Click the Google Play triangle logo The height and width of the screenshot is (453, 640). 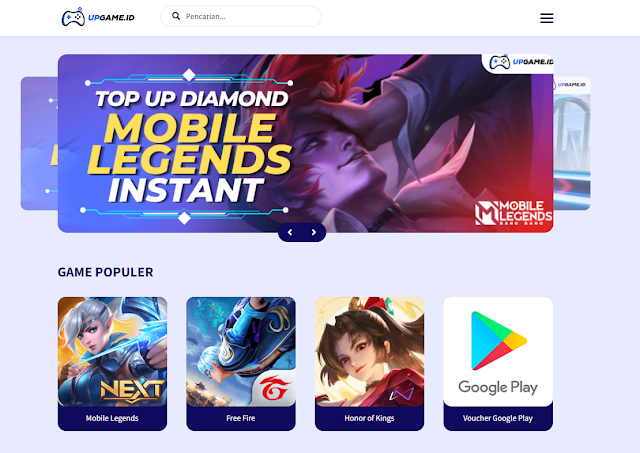point(498,341)
